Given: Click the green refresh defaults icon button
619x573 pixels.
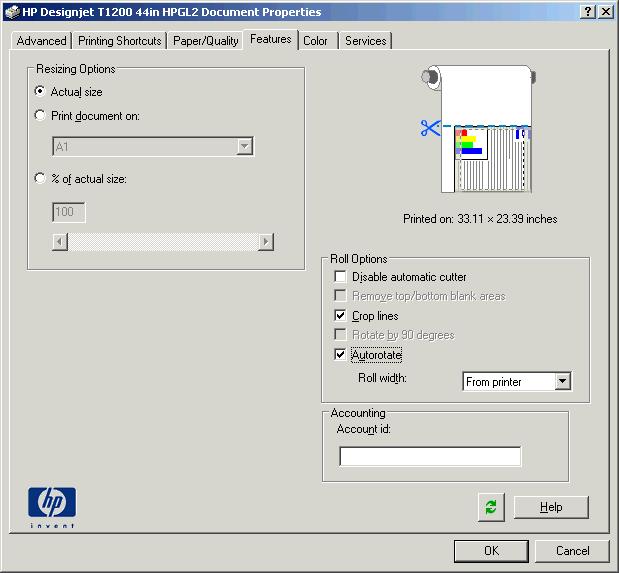Looking at the screenshot, I should tap(491, 507).
